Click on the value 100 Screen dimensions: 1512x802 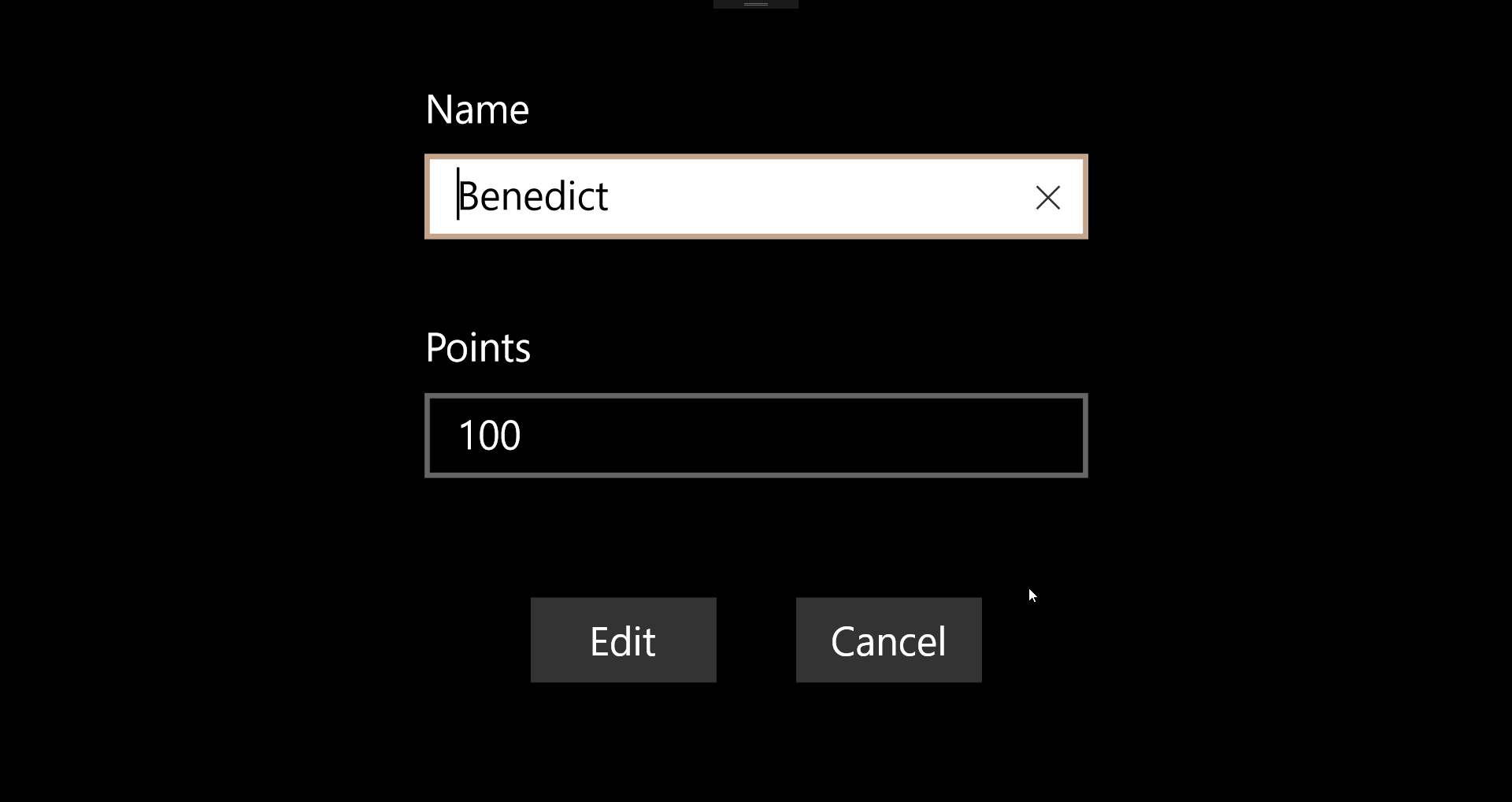coord(489,436)
